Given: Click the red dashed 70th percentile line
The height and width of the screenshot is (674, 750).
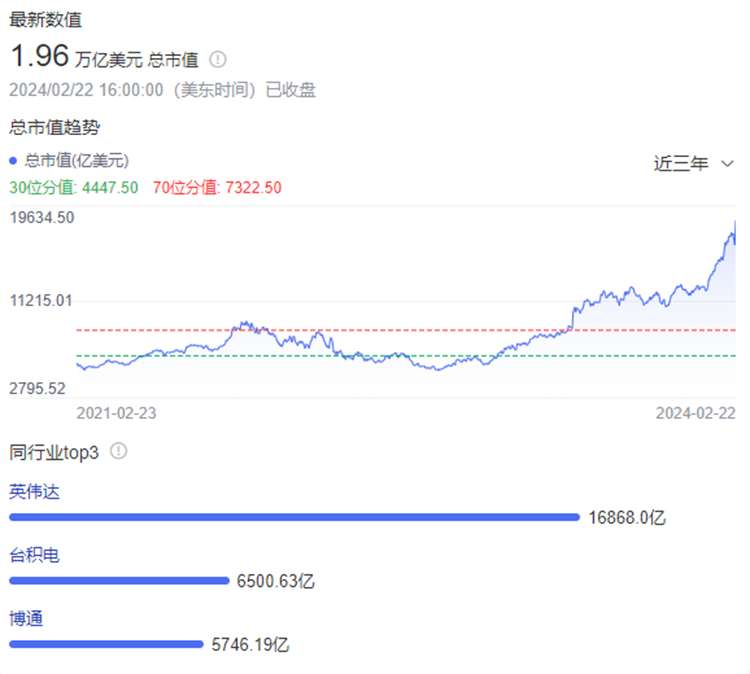Looking at the screenshot, I should (x=406, y=330).
